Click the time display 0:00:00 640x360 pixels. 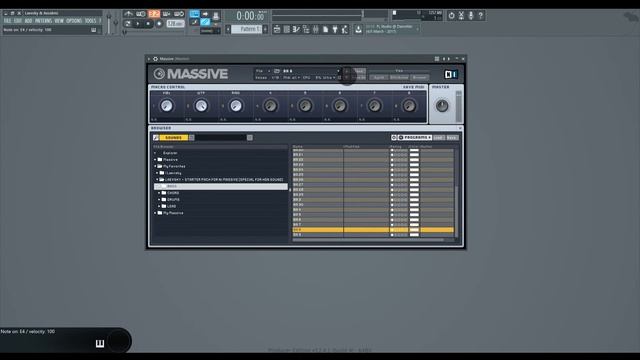(251, 16)
